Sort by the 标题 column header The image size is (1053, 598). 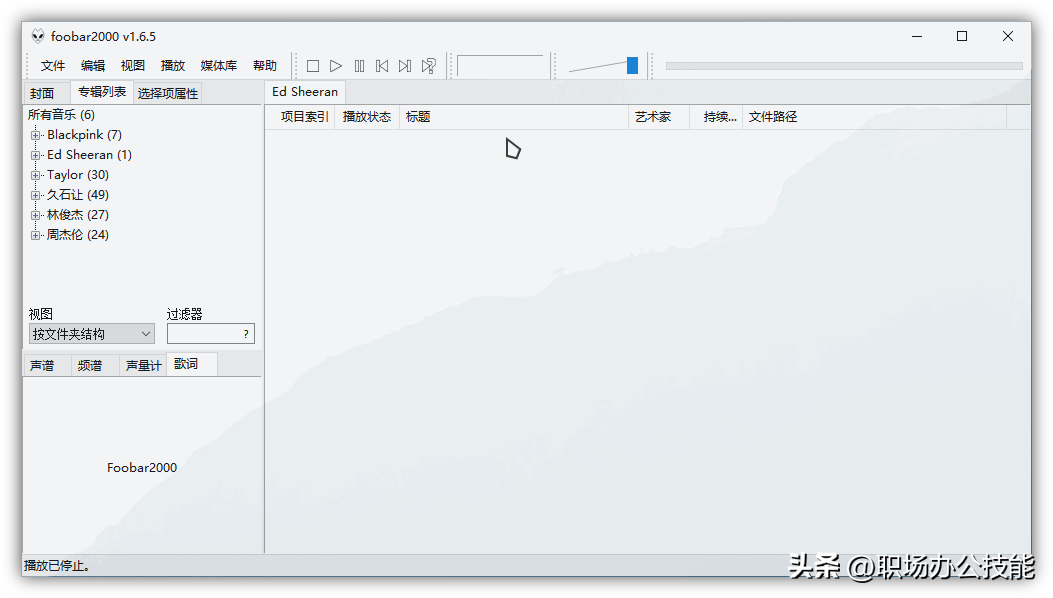514,117
